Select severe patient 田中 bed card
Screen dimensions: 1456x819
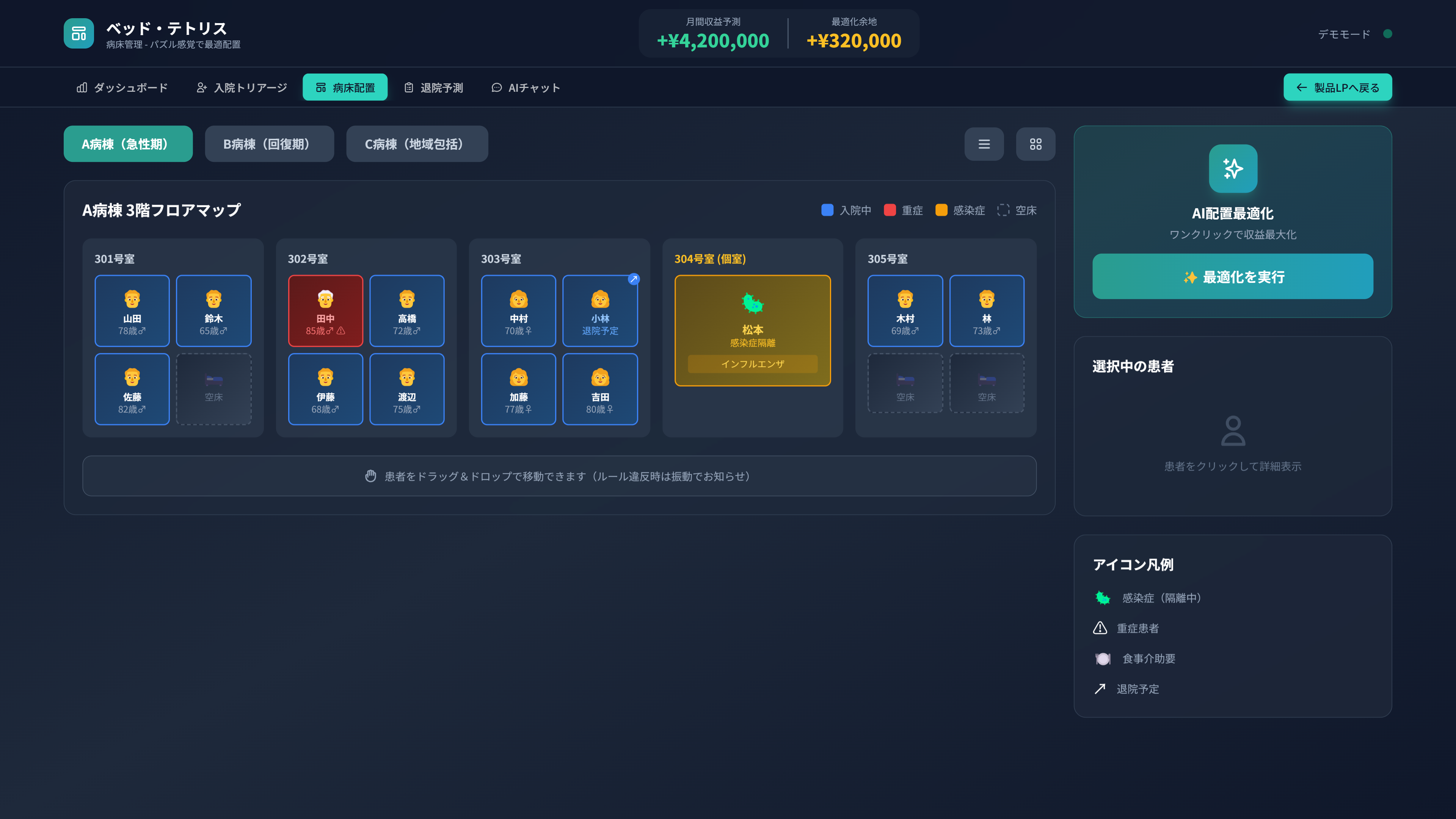click(x=325, y=310)
